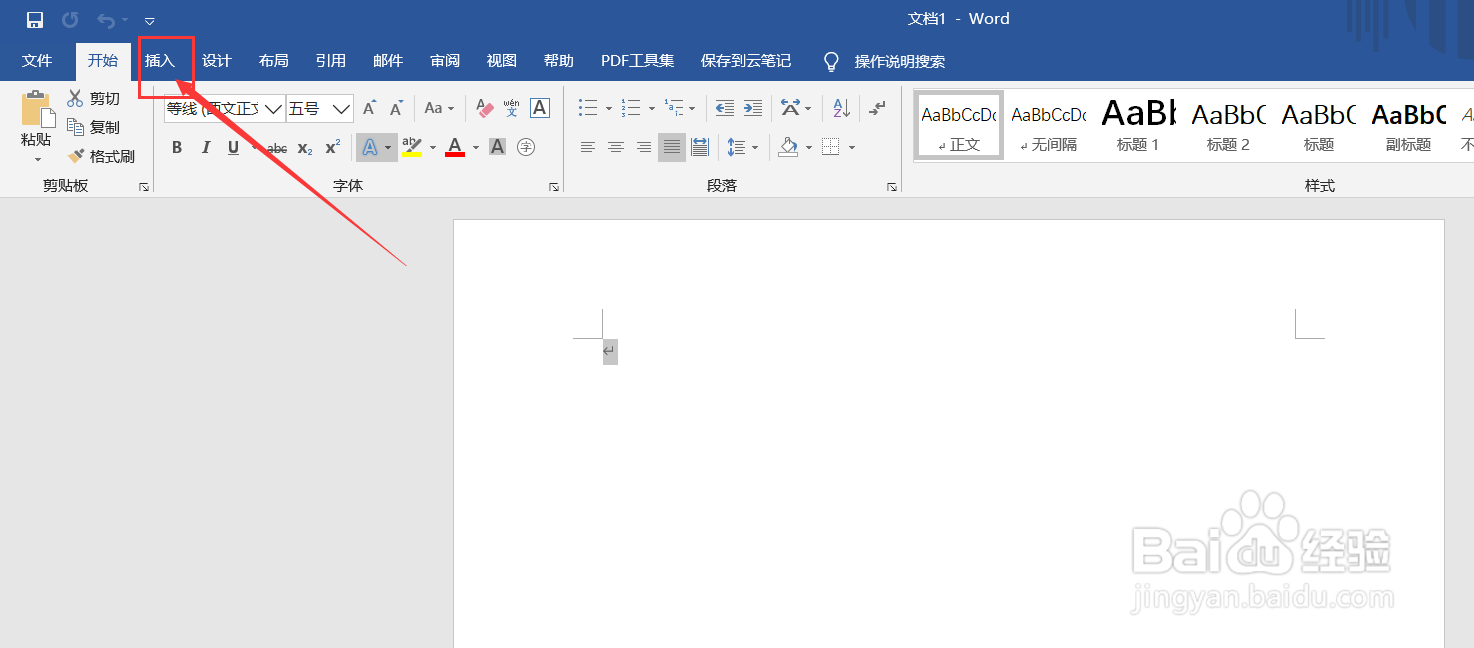Click the Redo (repeat) icon

[70, 20]
